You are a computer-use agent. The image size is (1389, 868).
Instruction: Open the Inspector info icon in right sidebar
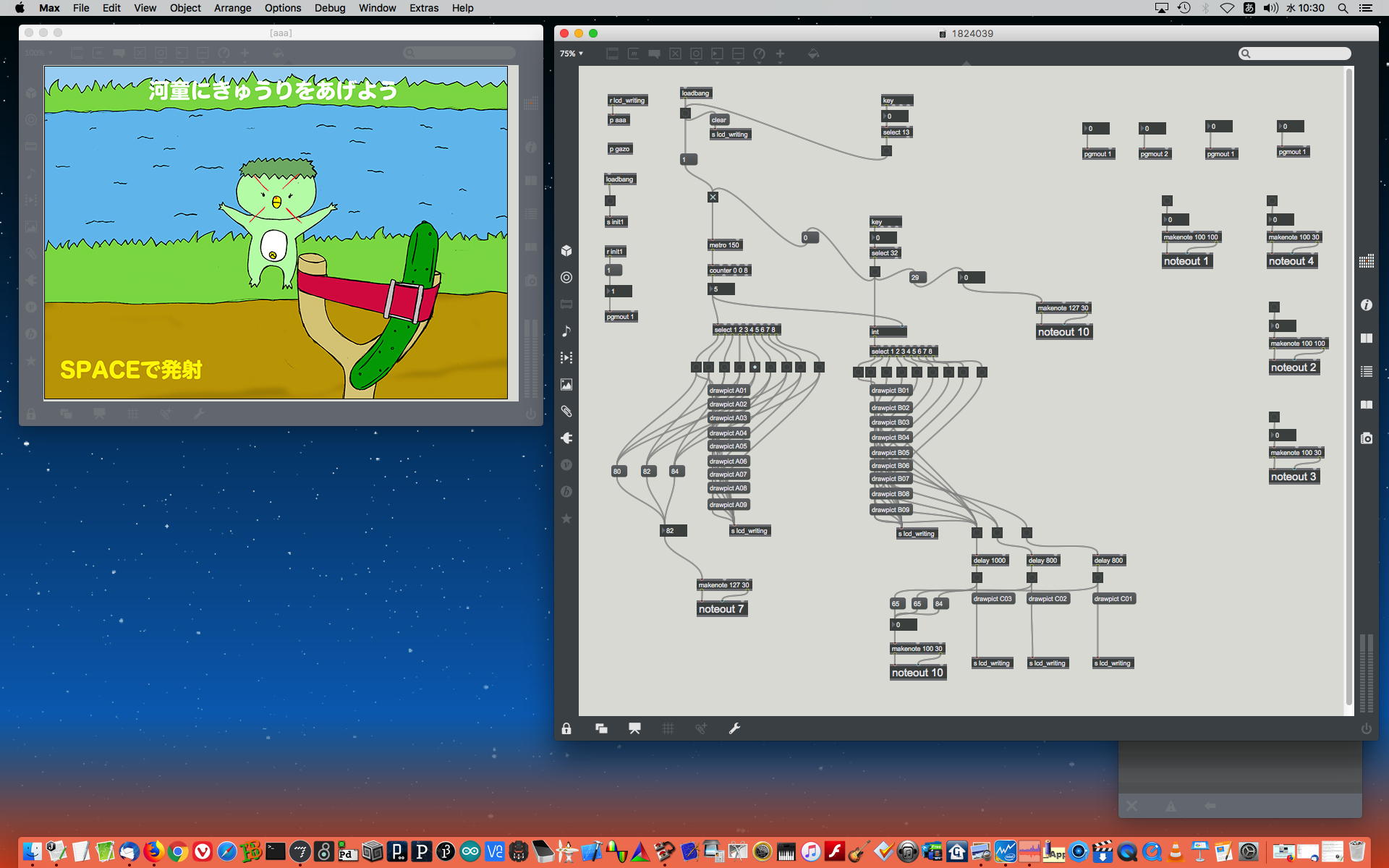click(x=1366, y=305)
